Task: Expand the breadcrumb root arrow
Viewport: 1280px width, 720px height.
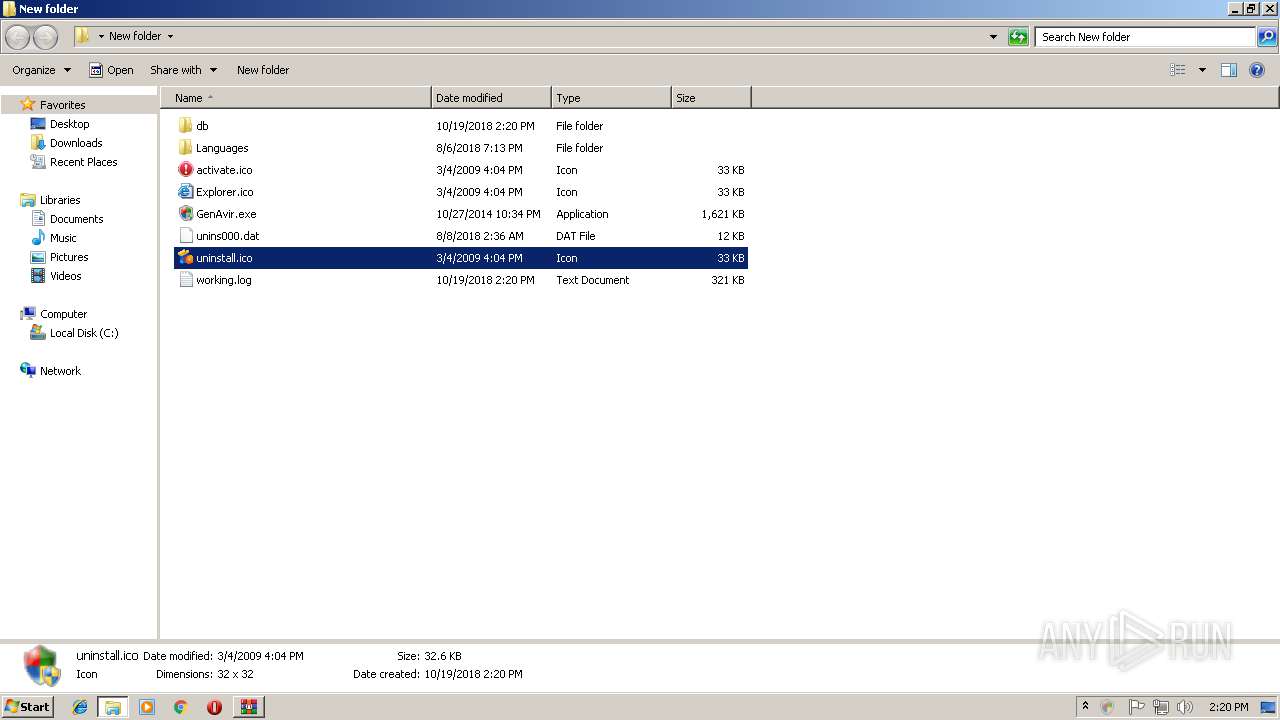Action: click(100, 37)
